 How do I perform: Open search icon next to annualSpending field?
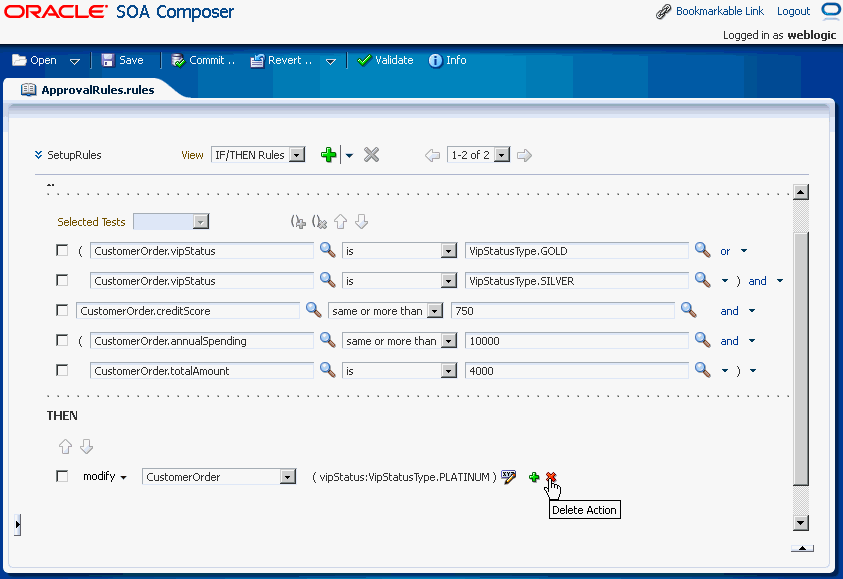(327, 340)
